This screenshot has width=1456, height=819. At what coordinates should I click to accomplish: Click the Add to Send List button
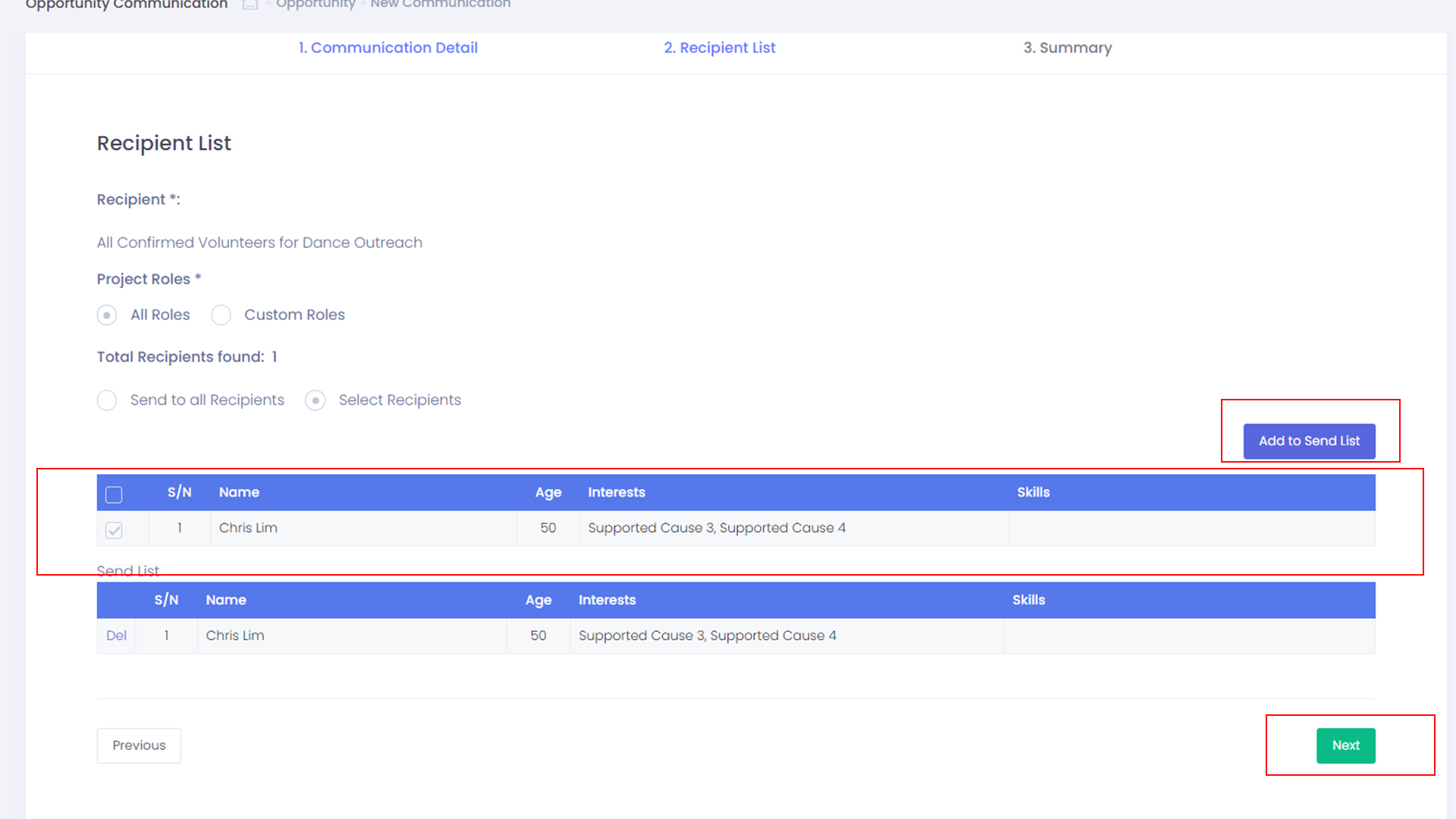coord(1309,441)
